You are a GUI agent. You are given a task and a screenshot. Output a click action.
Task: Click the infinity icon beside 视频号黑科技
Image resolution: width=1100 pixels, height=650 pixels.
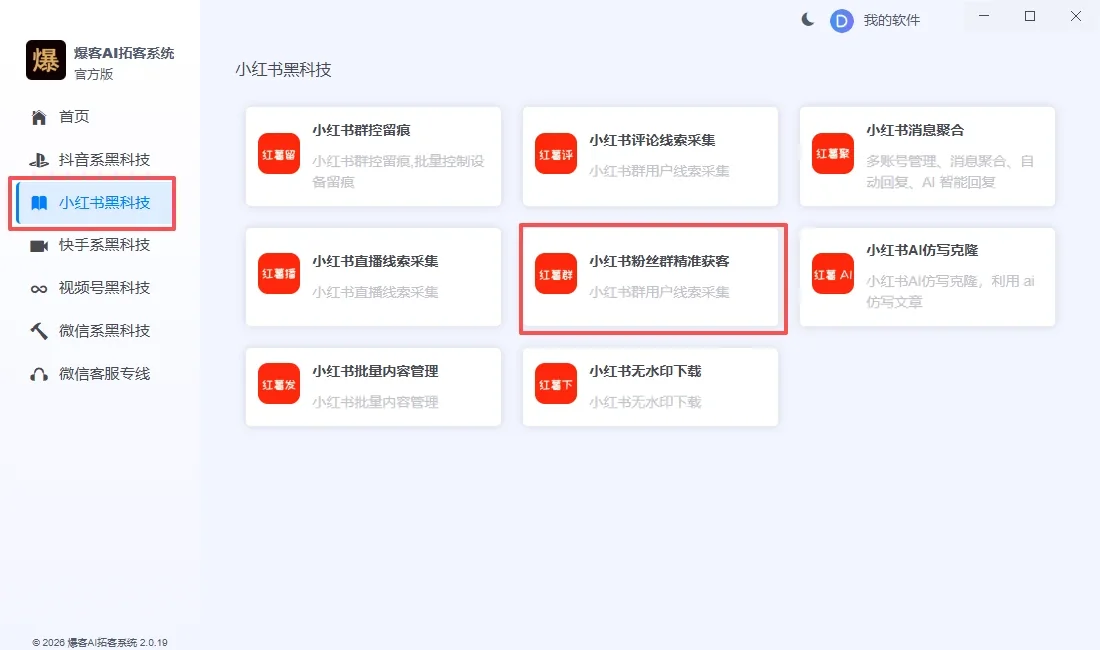point(39,289)
